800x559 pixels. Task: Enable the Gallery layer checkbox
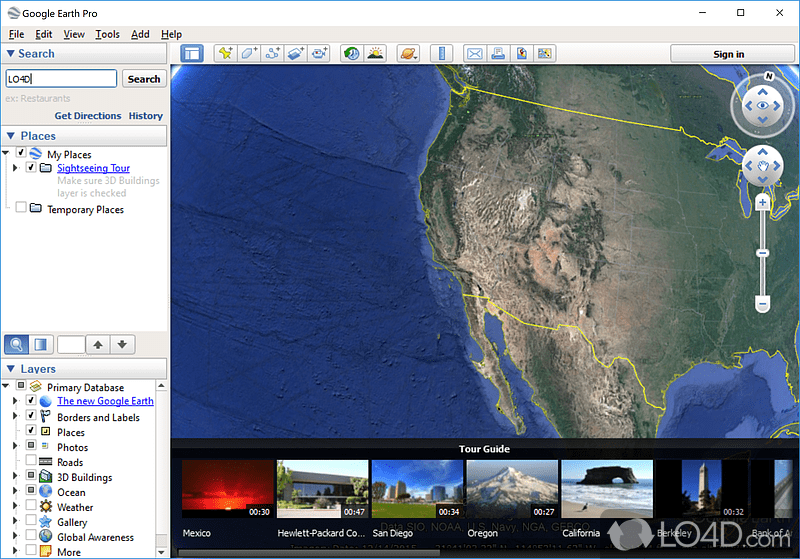31,520
